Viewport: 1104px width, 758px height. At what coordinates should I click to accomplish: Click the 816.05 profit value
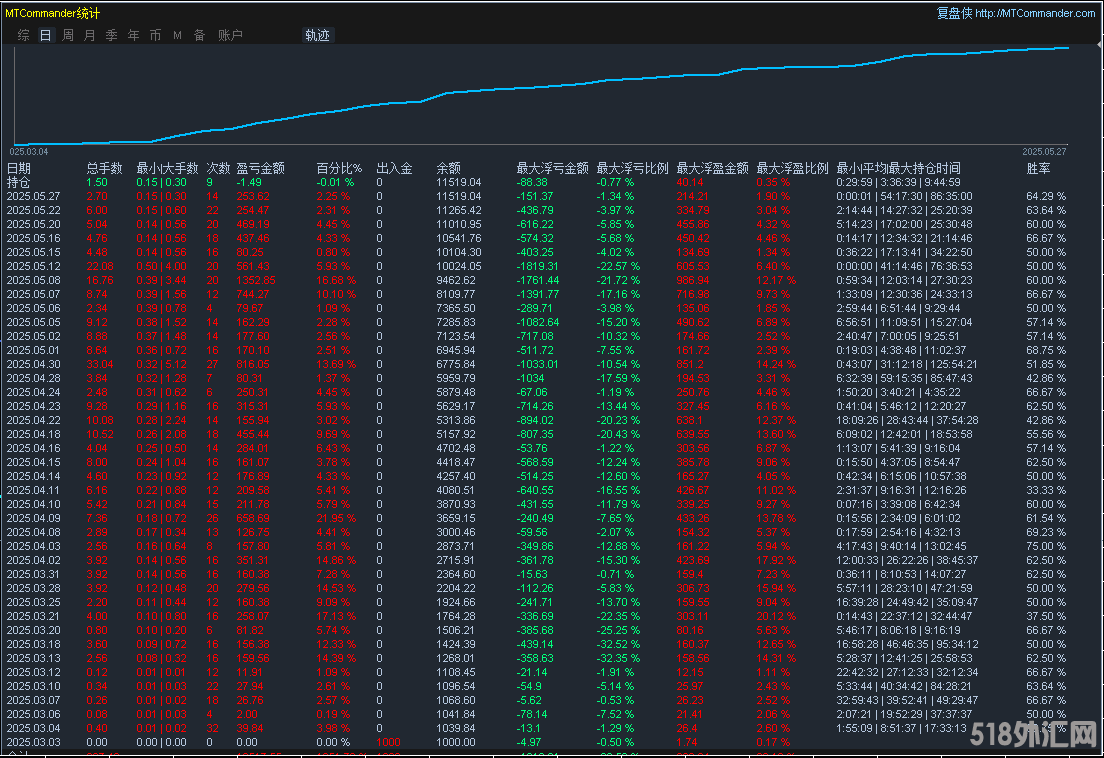tap(253, 364)
